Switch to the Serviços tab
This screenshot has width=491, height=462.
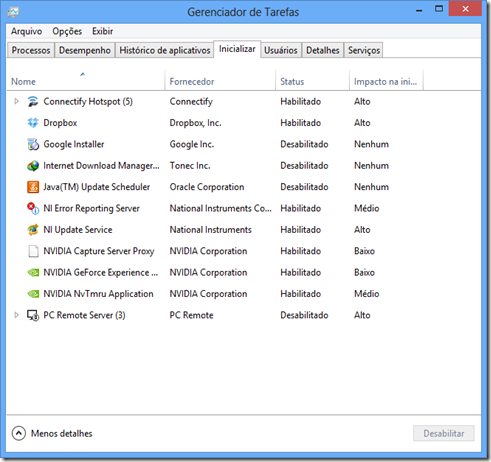[x=364, y=50]
